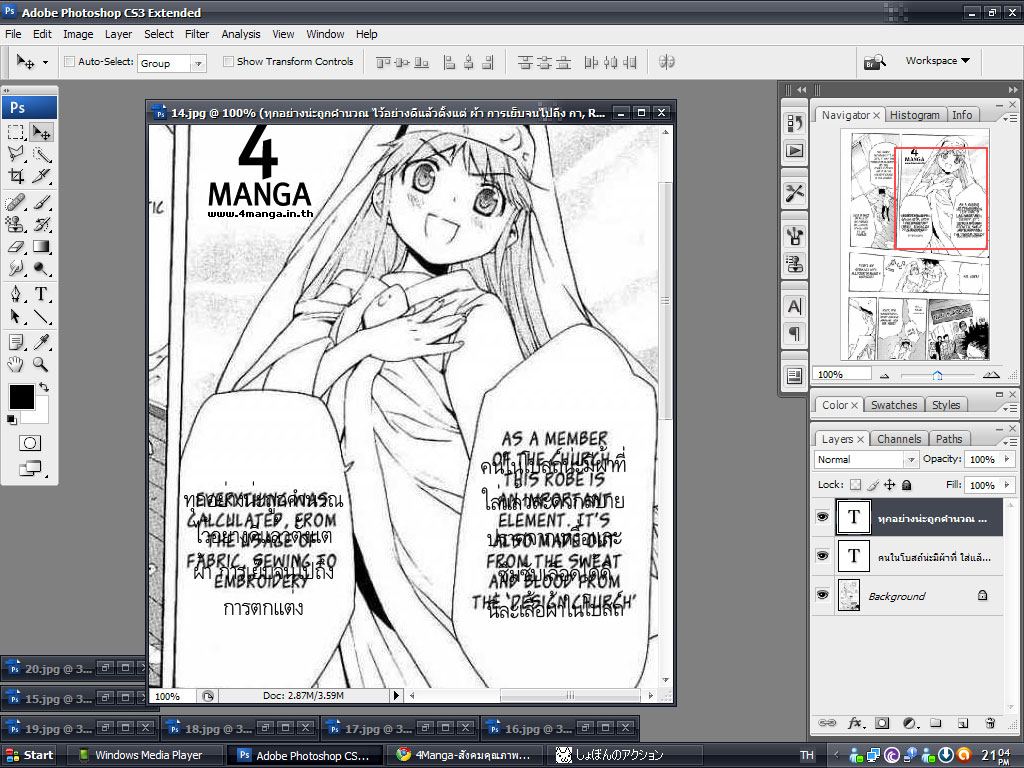Delete layer with trash icon
Viewport: 1024px width, 768px height.
click(x=990, y=723)
